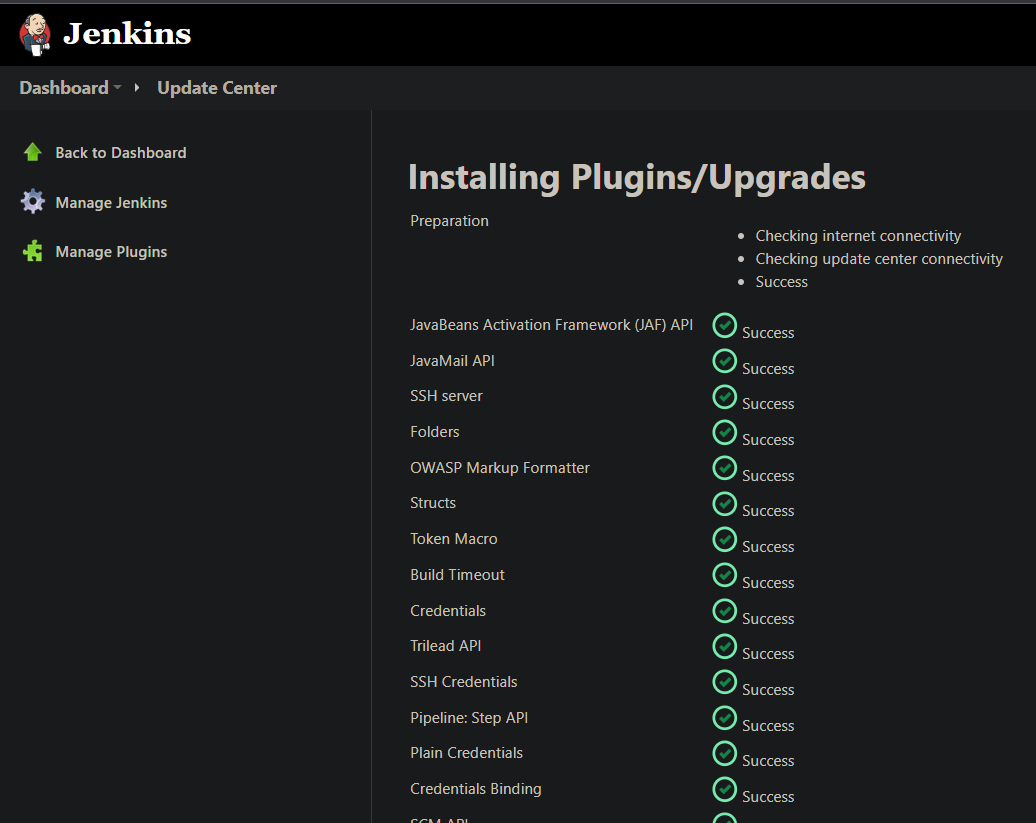
Task: Open the Update Center breadcrumb link
Action: pyautogui.click(x=217, y=88)
